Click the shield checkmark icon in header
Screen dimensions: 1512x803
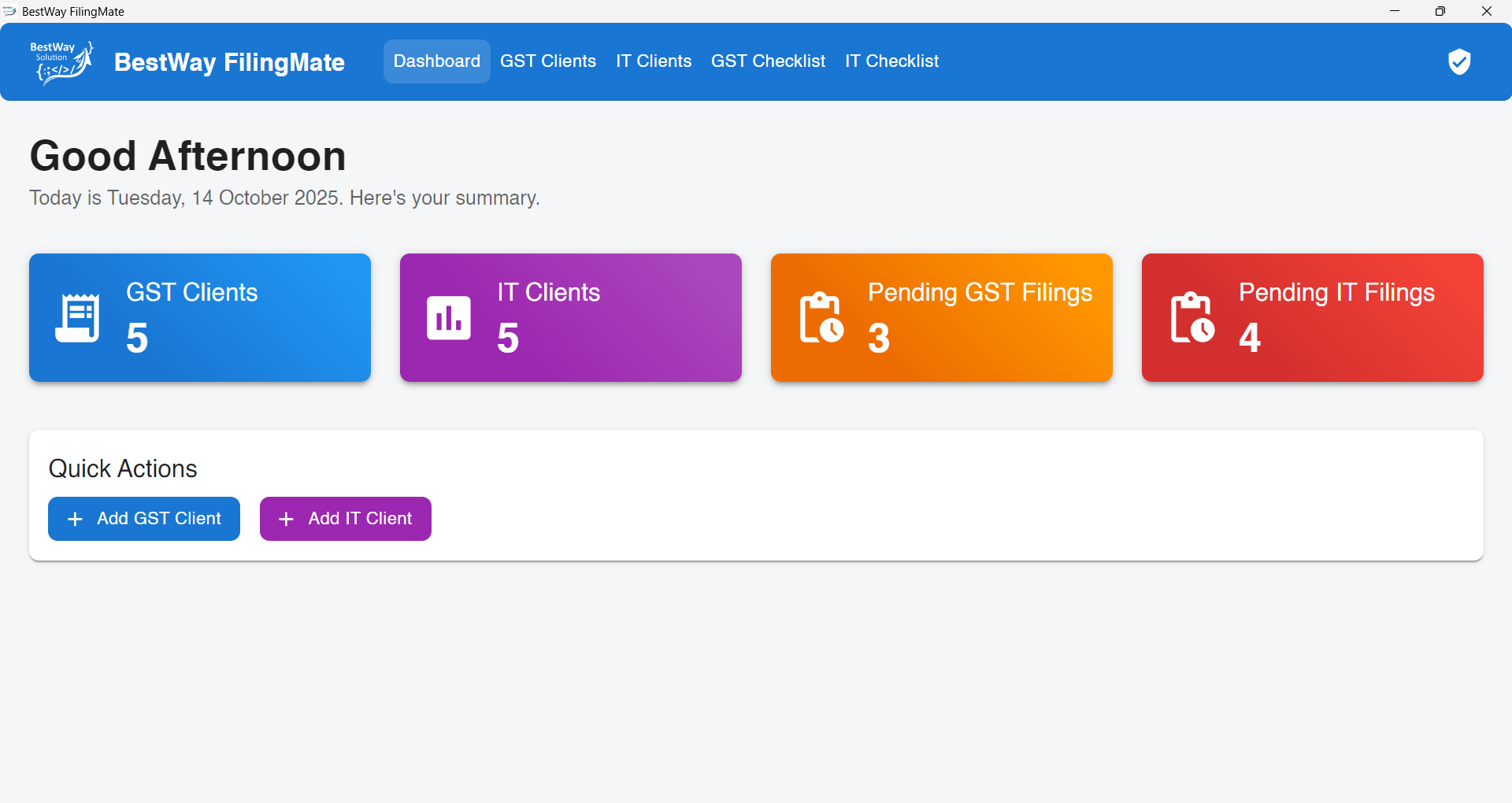click(1459, 61)
